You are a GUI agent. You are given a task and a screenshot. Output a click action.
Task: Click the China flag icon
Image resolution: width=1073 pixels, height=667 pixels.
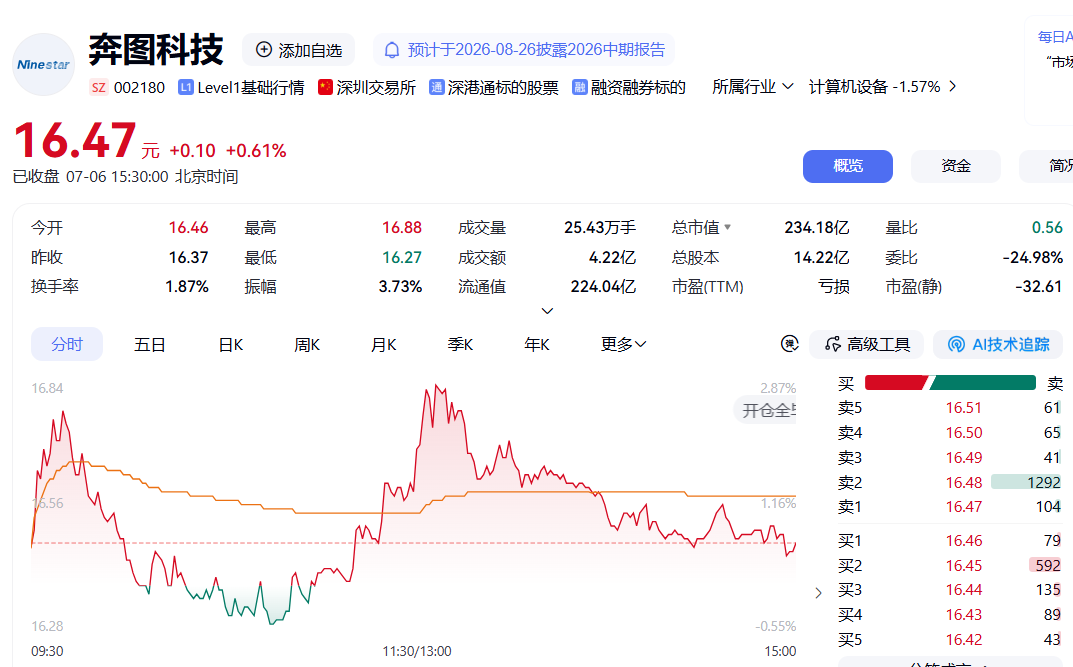(325, 88)
